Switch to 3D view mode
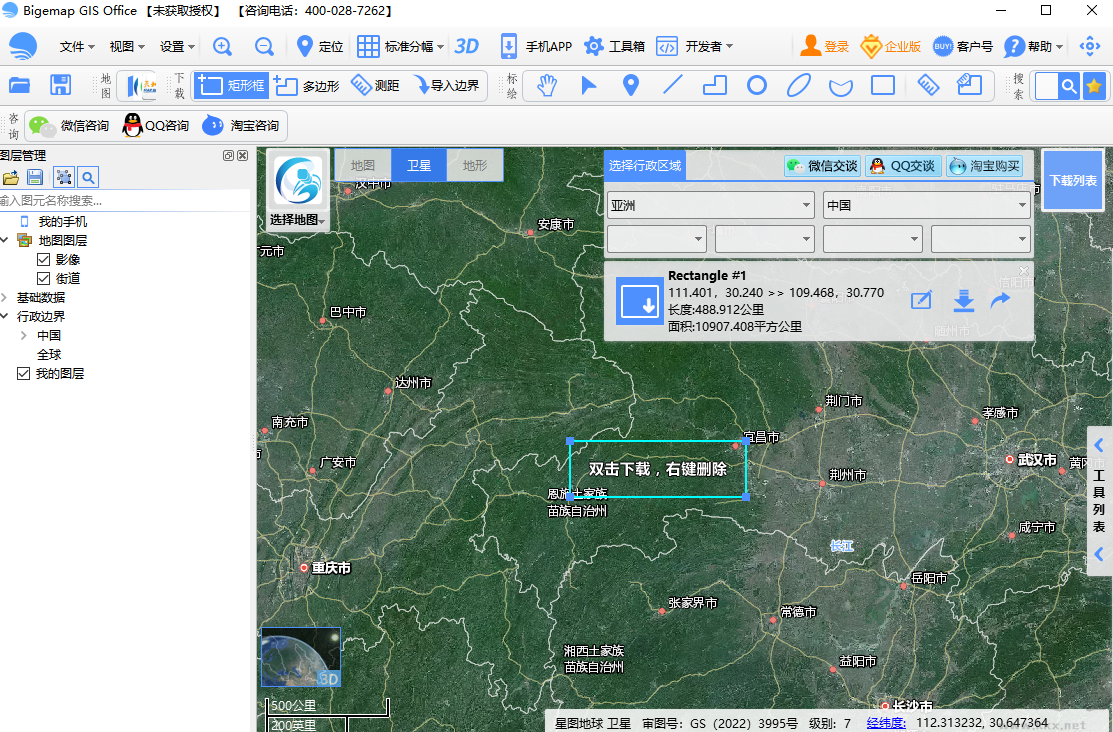The height and width of the screenshot is (732, 1113). click(464, 45)
